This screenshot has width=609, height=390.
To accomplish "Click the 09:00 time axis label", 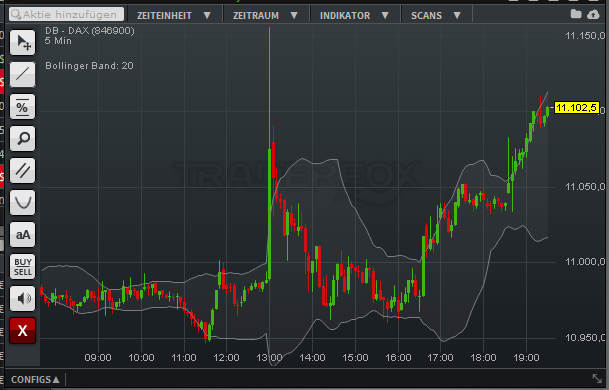I will pyautogui.click(x=98, y=358).
